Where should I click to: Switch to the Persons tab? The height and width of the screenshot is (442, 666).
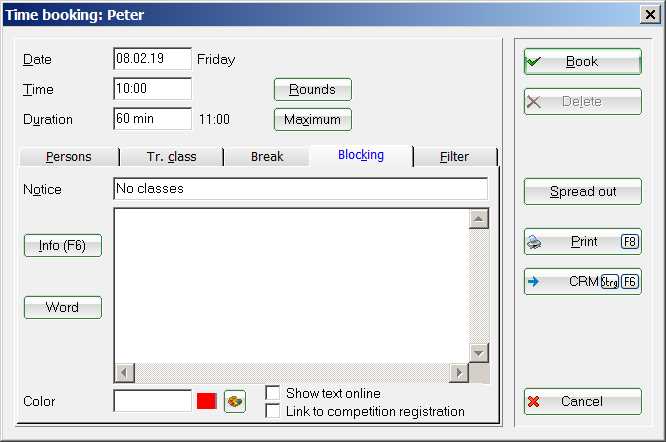coord(69,157)
